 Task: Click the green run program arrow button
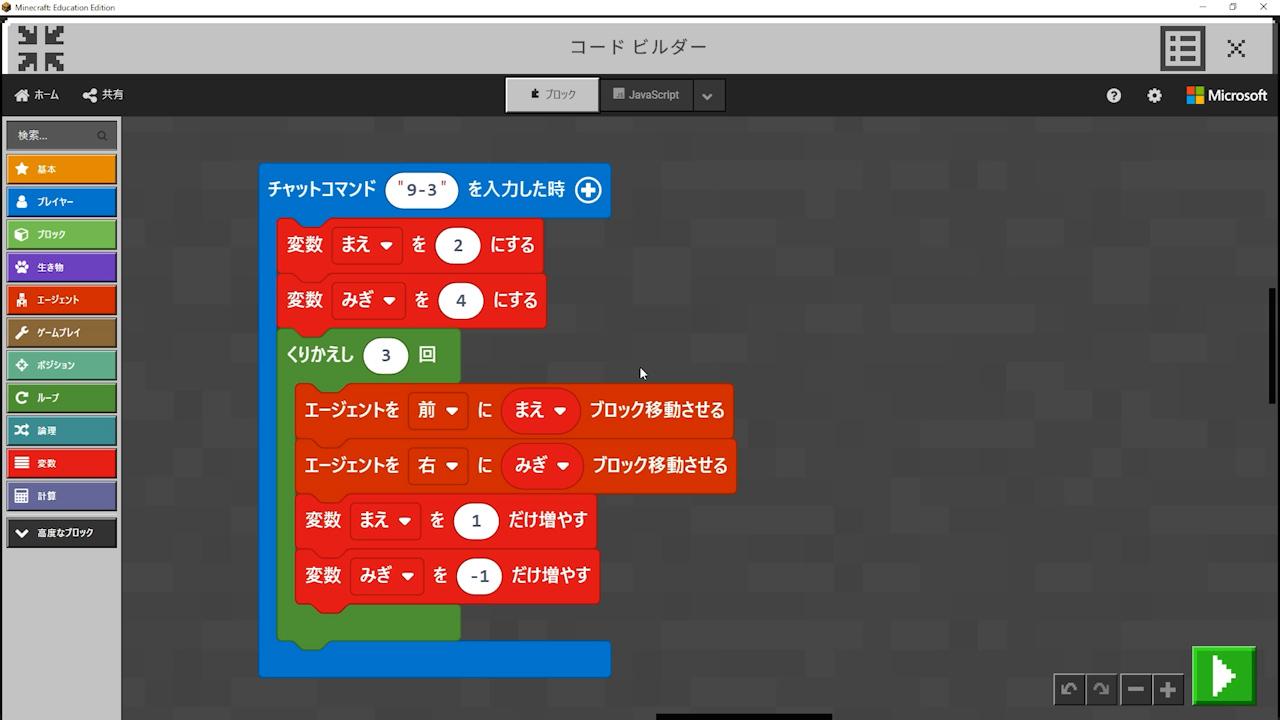(x=1223, y=676)
